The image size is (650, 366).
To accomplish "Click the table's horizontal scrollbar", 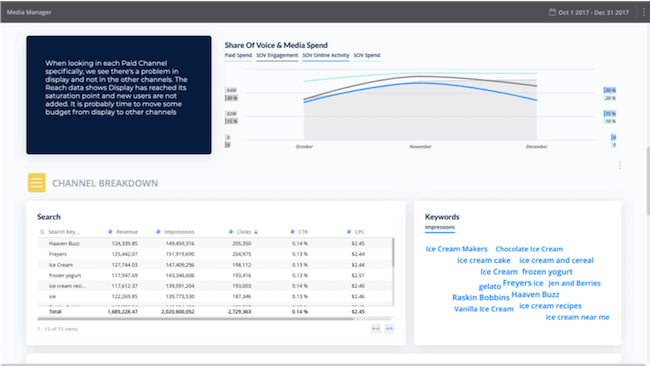I will pos(195,319).
